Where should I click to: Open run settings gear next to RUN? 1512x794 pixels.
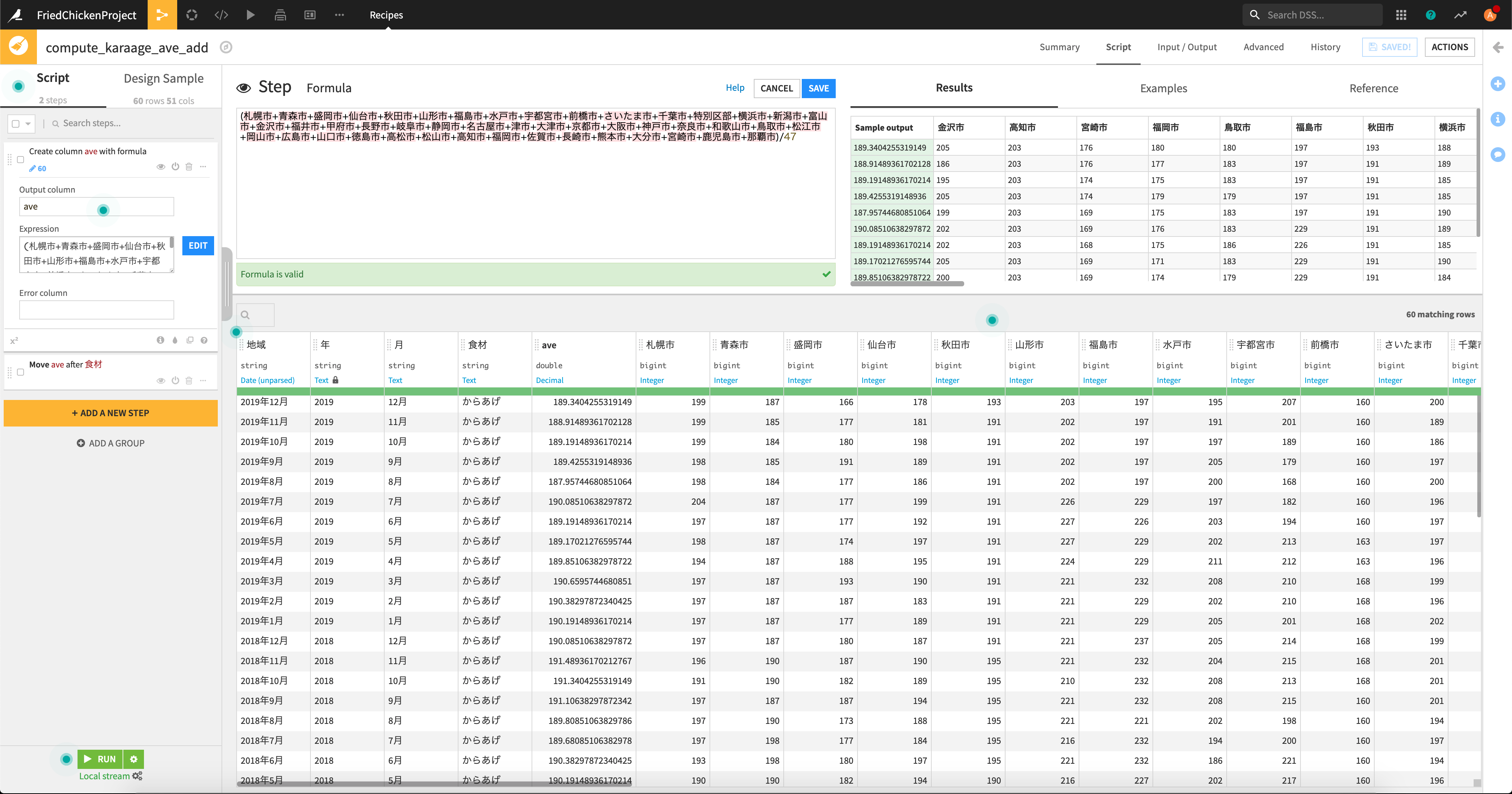click(134, 759)
